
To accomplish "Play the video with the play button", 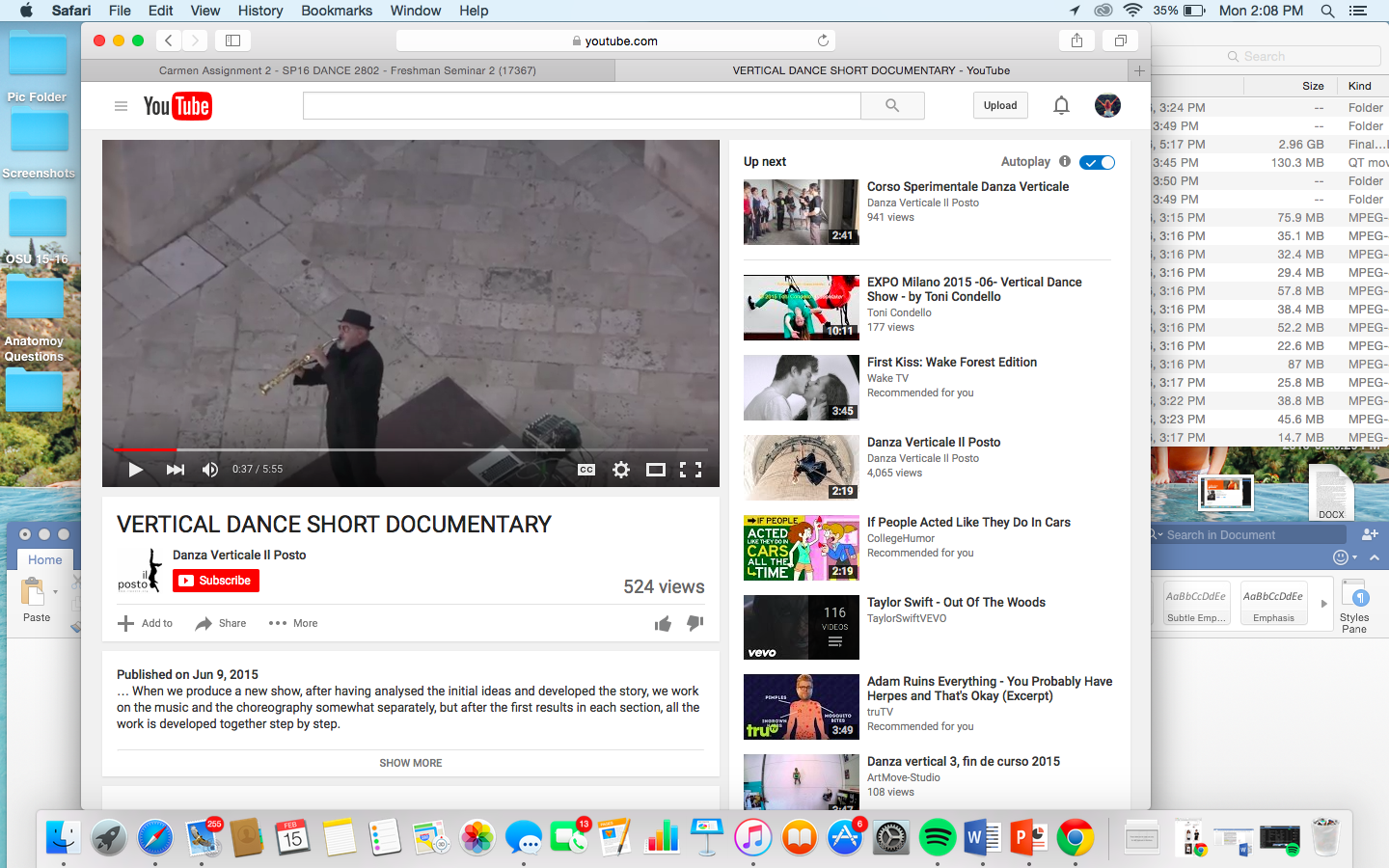I will [x=136, y=470].
